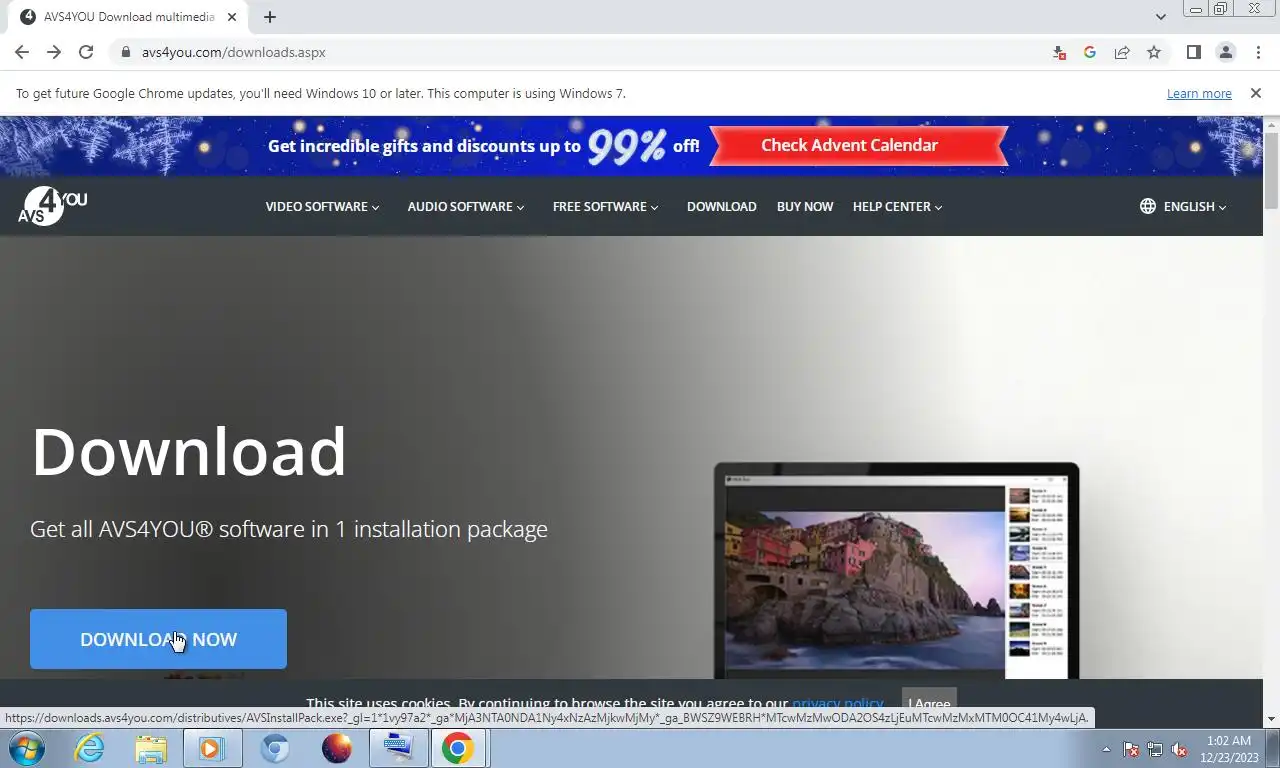Open the Chrome side panel icon
1280x768 pixels.
click(x=1193, y=52)
